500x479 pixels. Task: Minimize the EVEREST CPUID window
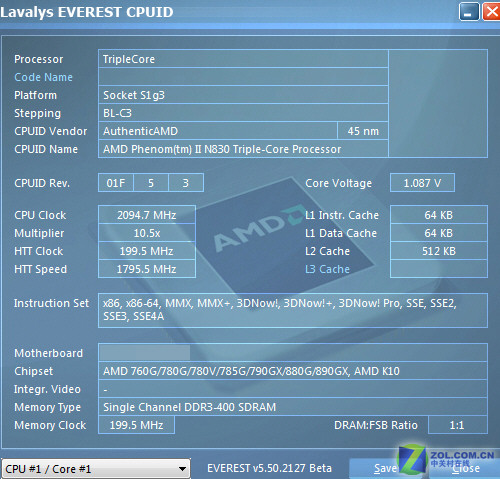tap(469, 12)
